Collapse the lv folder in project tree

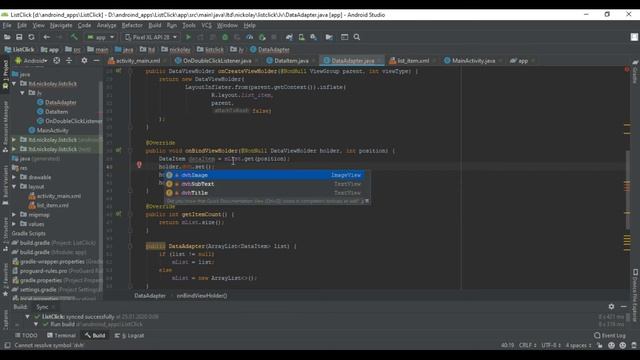[x=23, y=93]
